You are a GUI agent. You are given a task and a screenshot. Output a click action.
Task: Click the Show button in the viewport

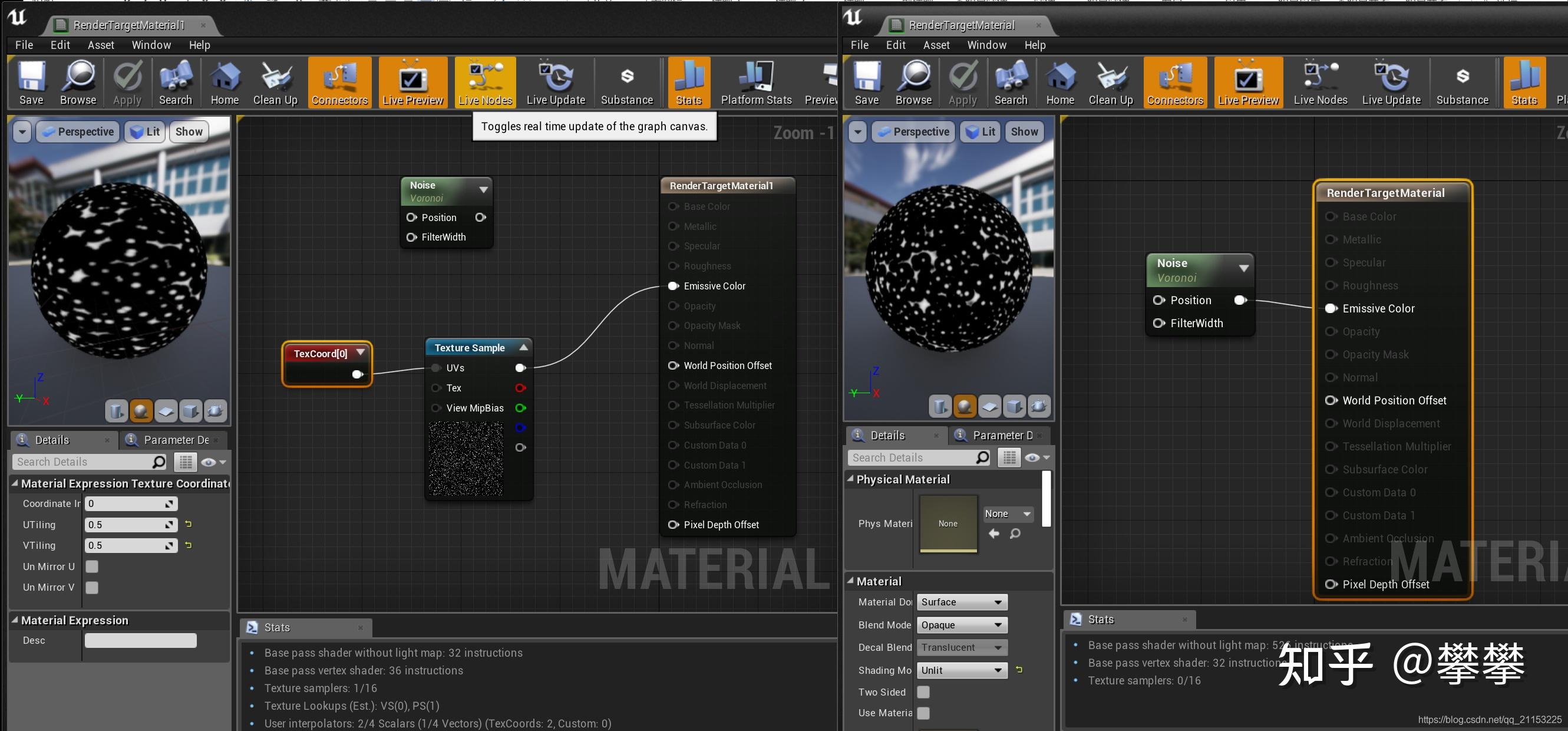click(188, 131)
